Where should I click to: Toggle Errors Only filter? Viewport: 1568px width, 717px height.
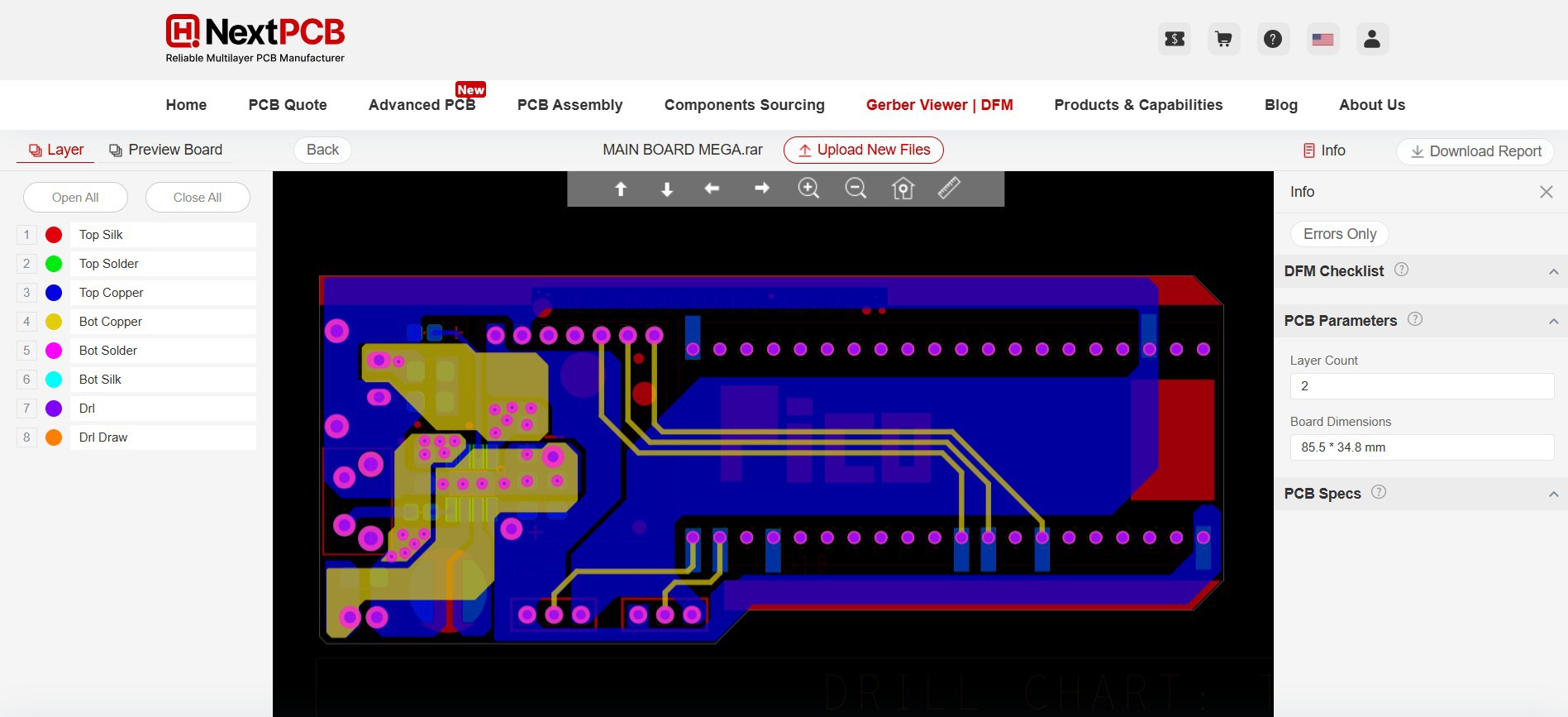1339,234
